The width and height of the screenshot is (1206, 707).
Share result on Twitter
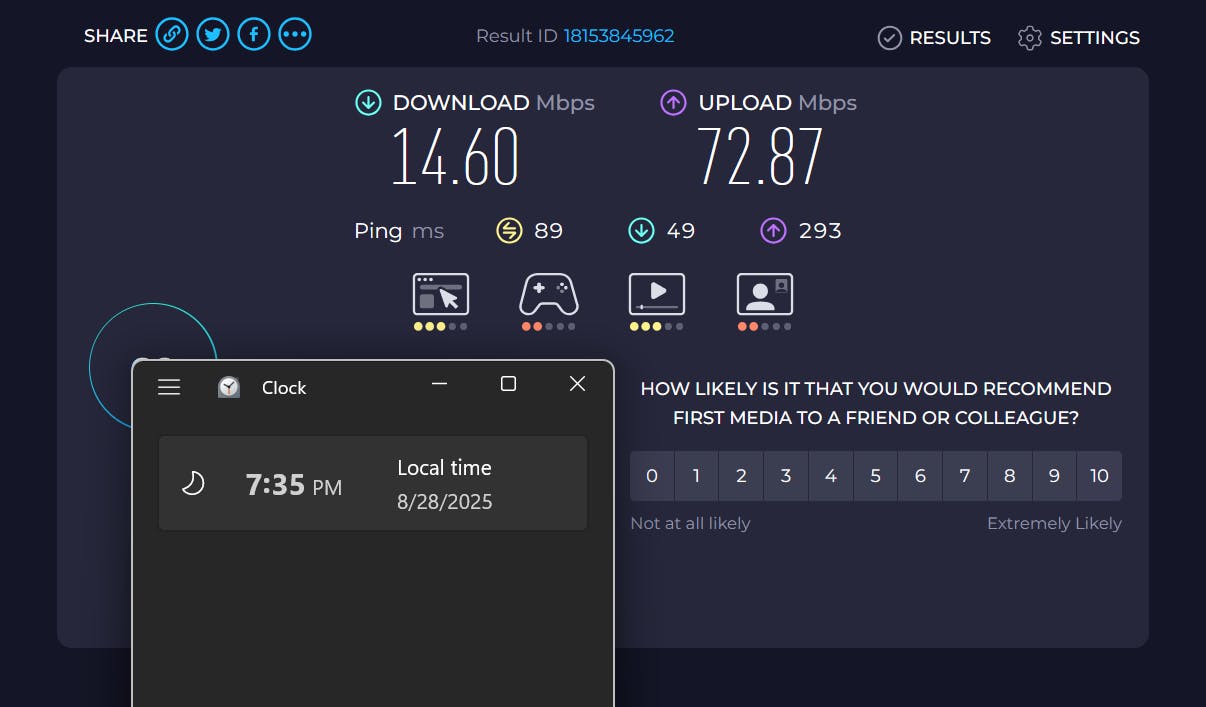213,35
